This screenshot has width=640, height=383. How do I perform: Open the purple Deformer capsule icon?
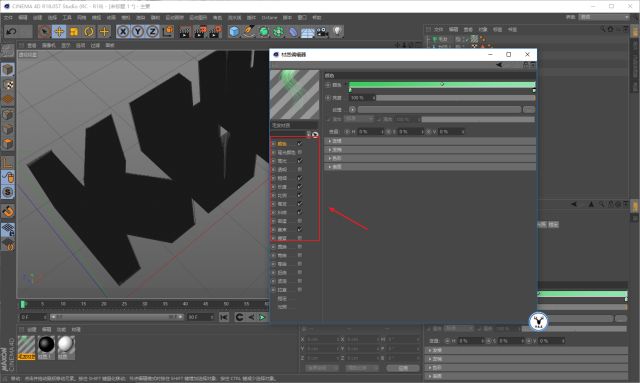coord(293,32)
